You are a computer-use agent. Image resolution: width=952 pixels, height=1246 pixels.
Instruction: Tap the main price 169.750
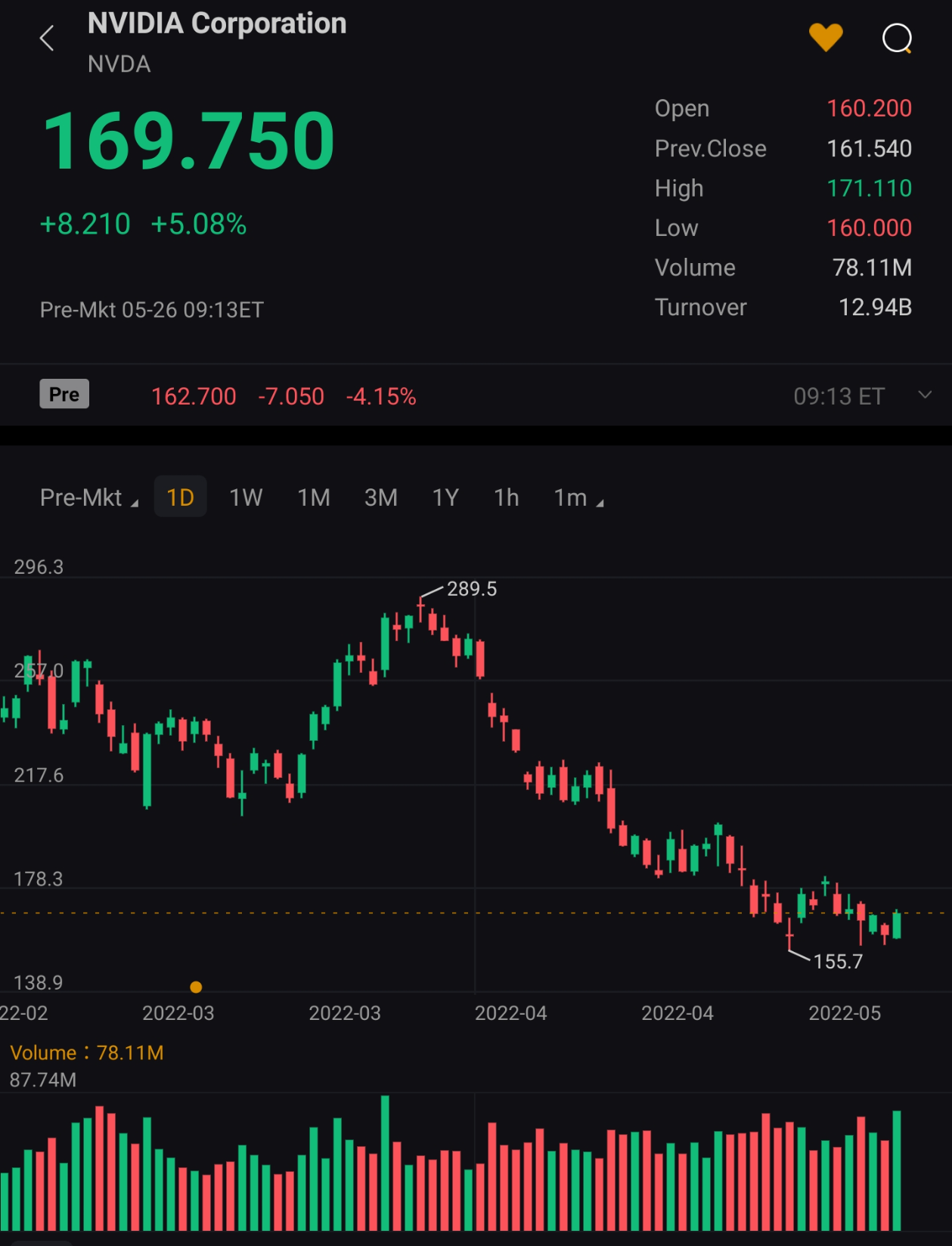(x=189, y=141)
